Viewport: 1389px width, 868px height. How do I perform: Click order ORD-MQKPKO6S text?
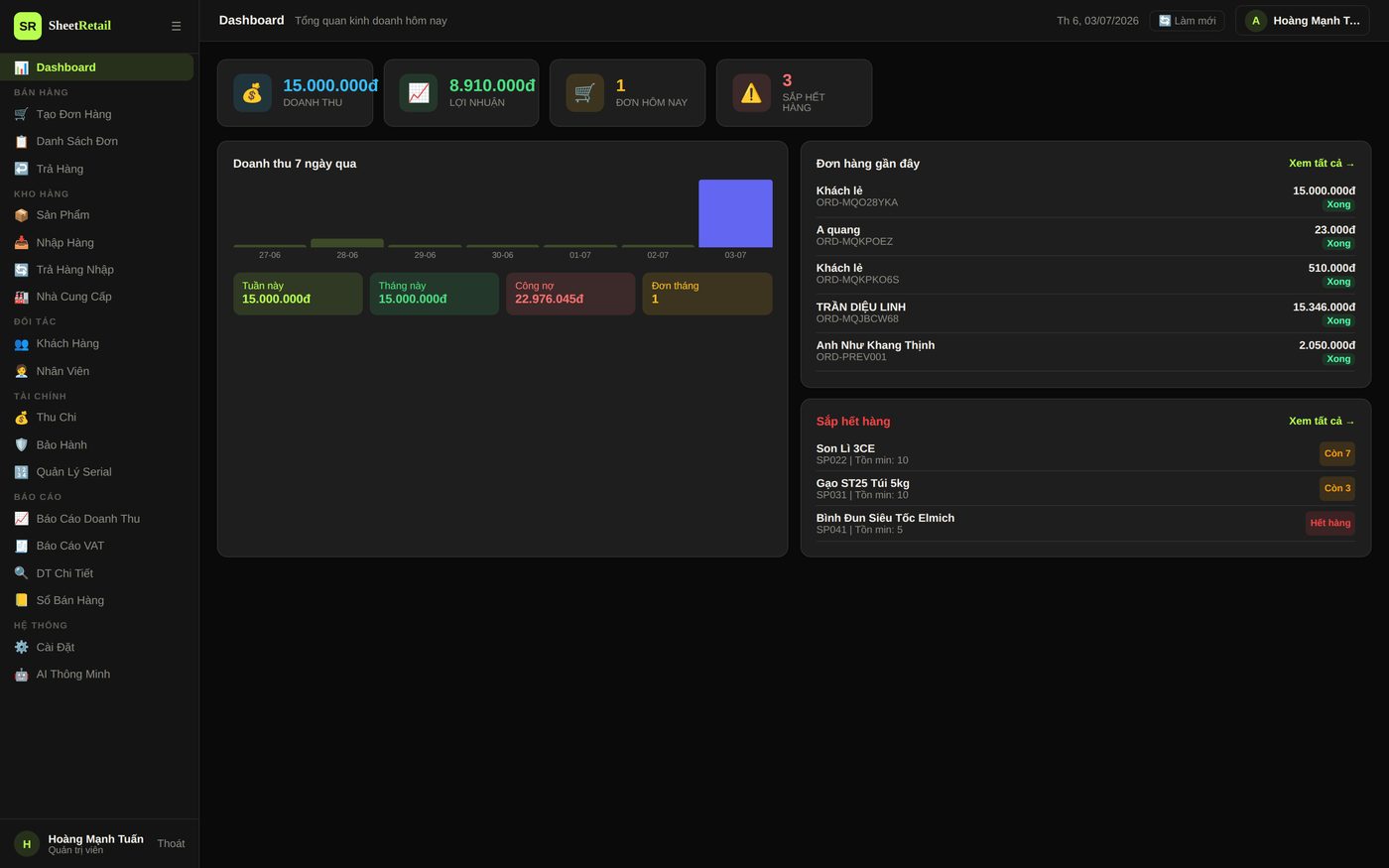point(857,280)
